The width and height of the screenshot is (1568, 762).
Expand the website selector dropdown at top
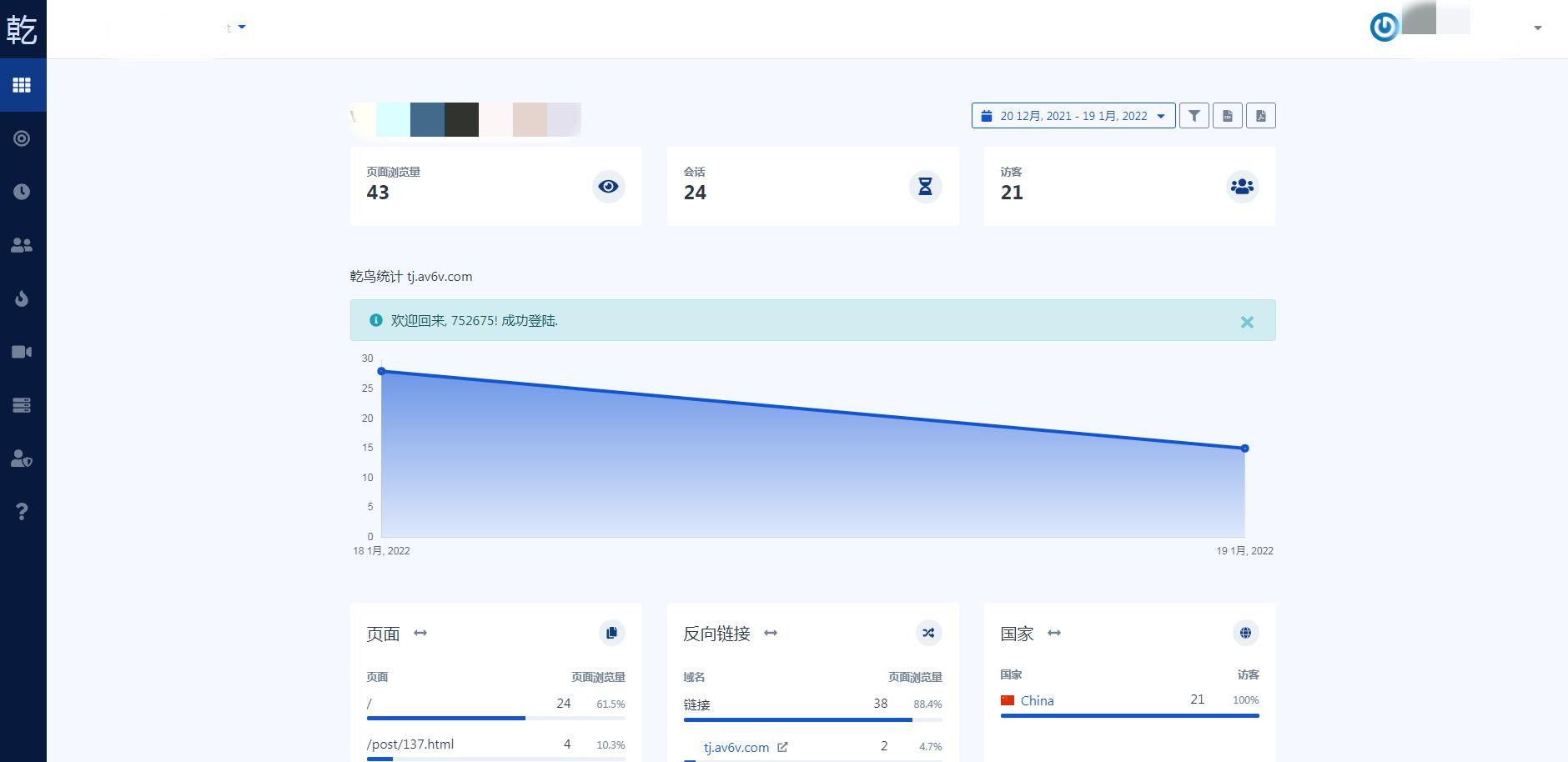(x=241, y=28)
